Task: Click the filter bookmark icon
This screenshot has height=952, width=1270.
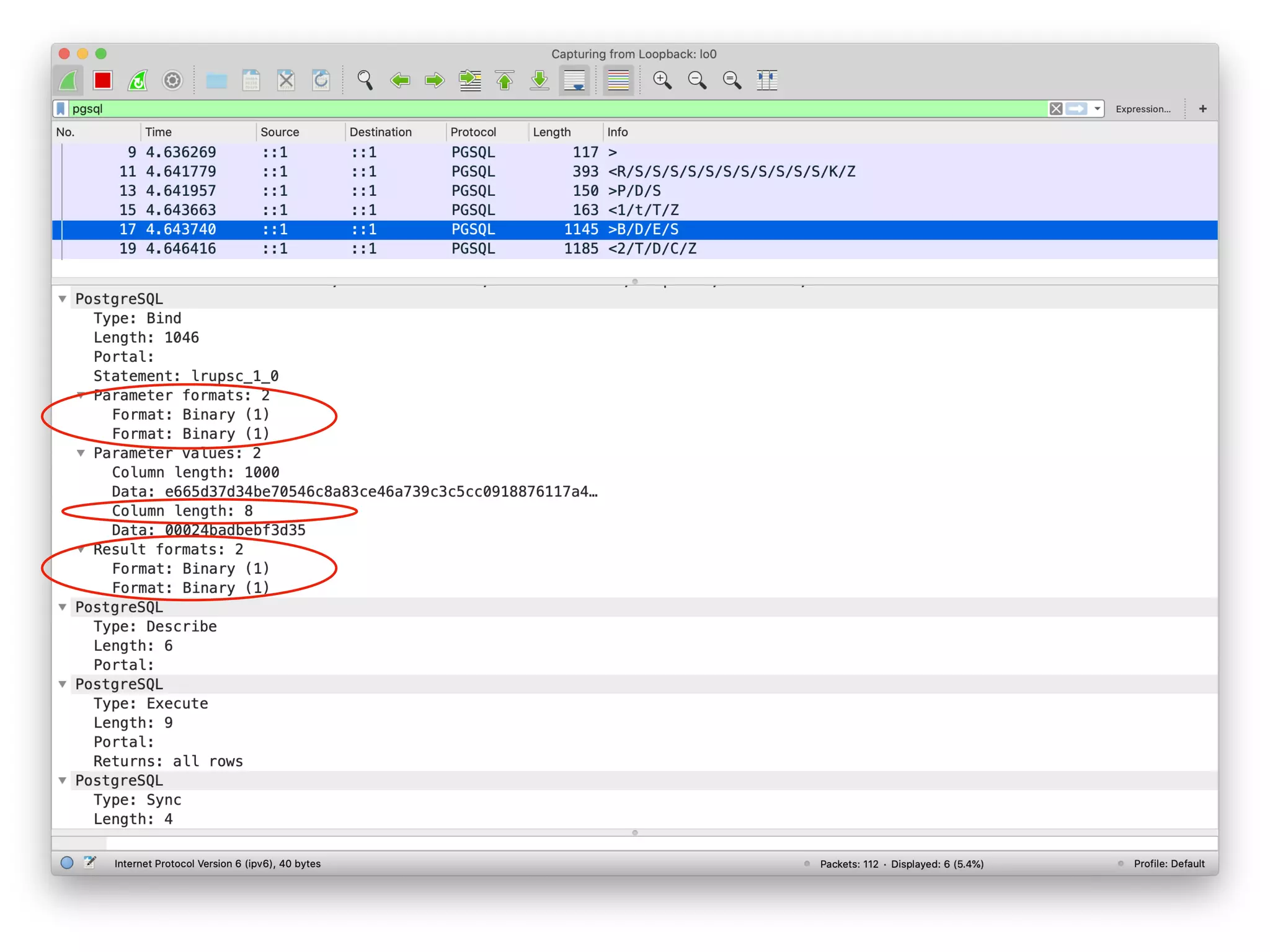Action: click(61, 108)
